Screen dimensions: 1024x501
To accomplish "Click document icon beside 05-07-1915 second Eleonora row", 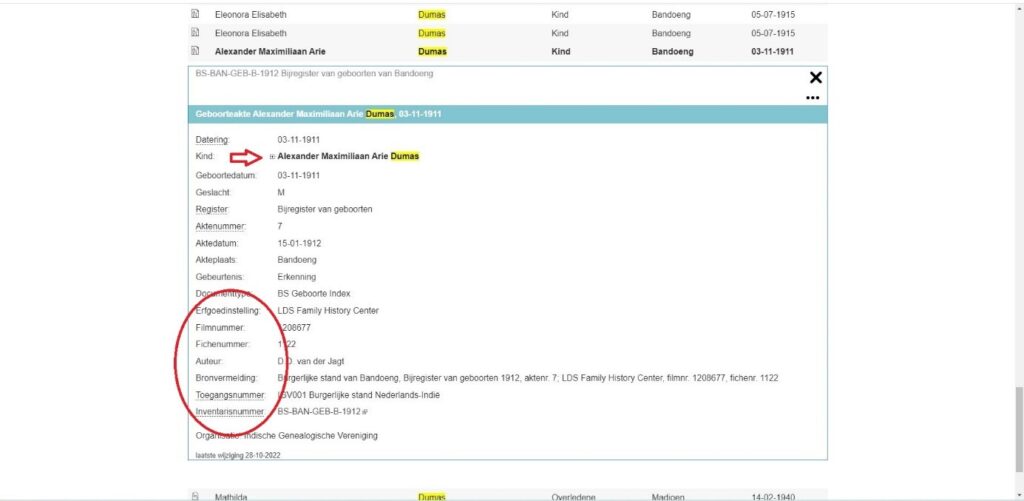I will click(x=195, y=33).
